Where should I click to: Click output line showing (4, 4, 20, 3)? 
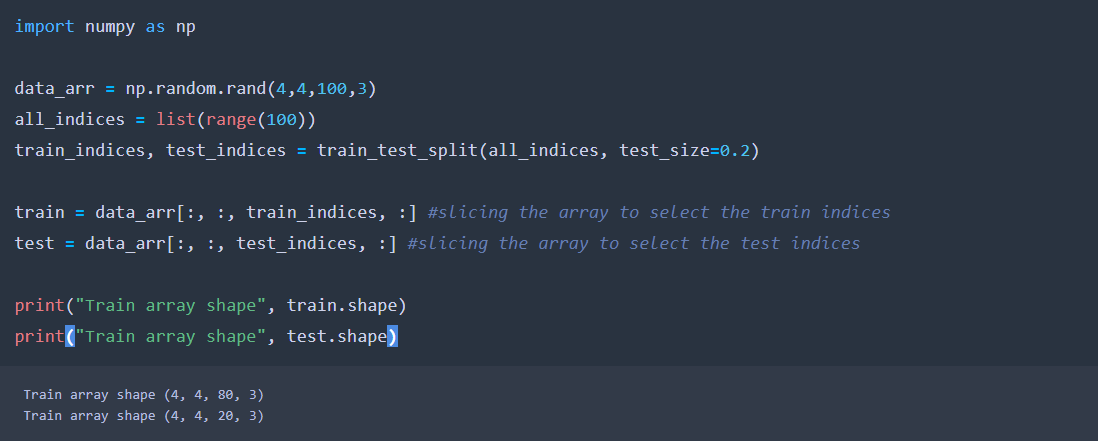(x=144, y=416)
